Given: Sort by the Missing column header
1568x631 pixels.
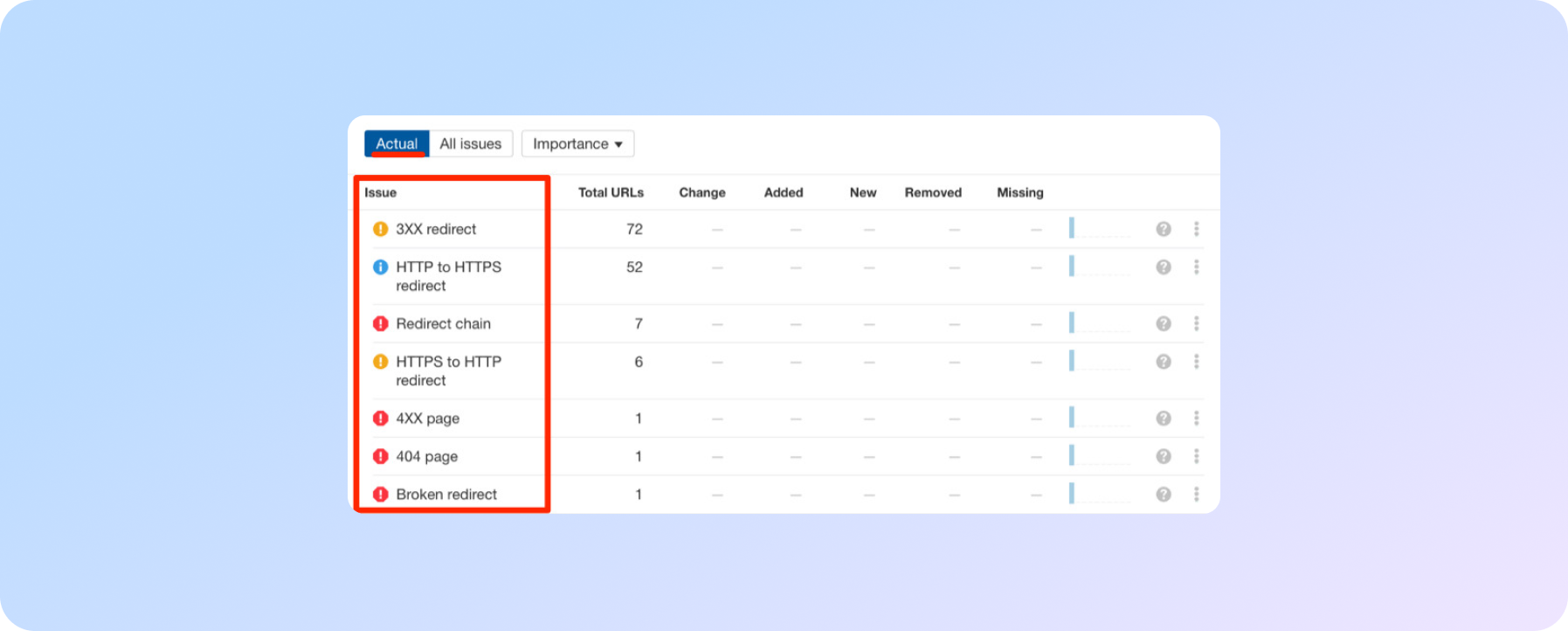Looking at the screenshot, I should 1020,192.
